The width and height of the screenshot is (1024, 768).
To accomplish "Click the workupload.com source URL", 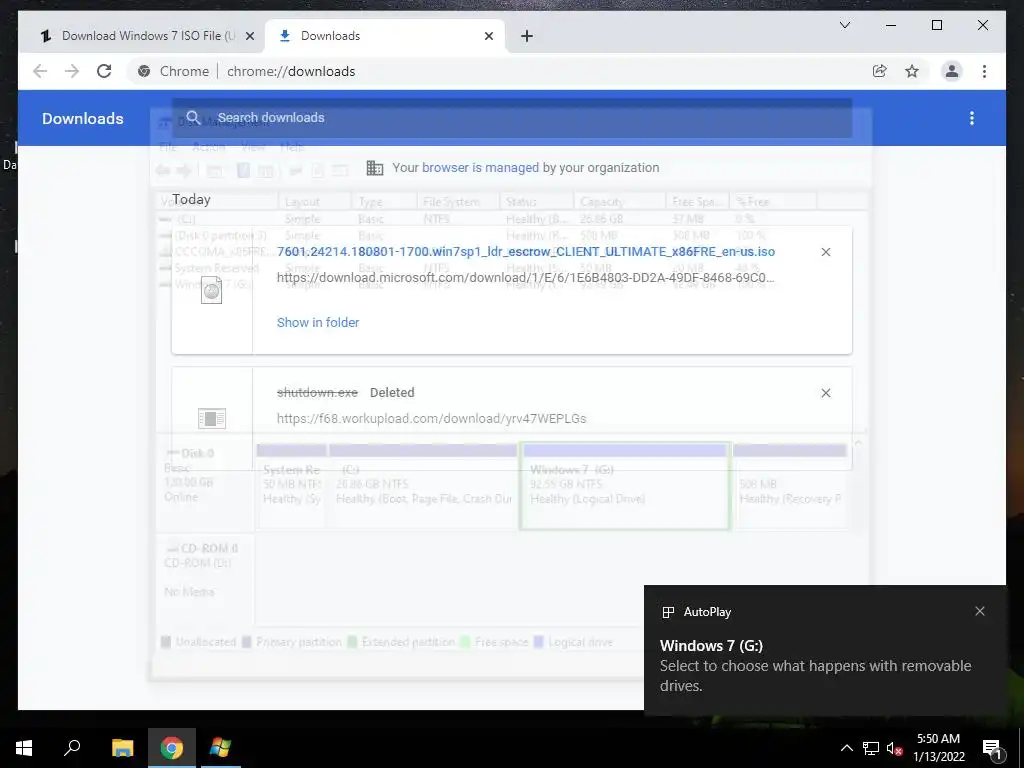I will pos(432,419).
